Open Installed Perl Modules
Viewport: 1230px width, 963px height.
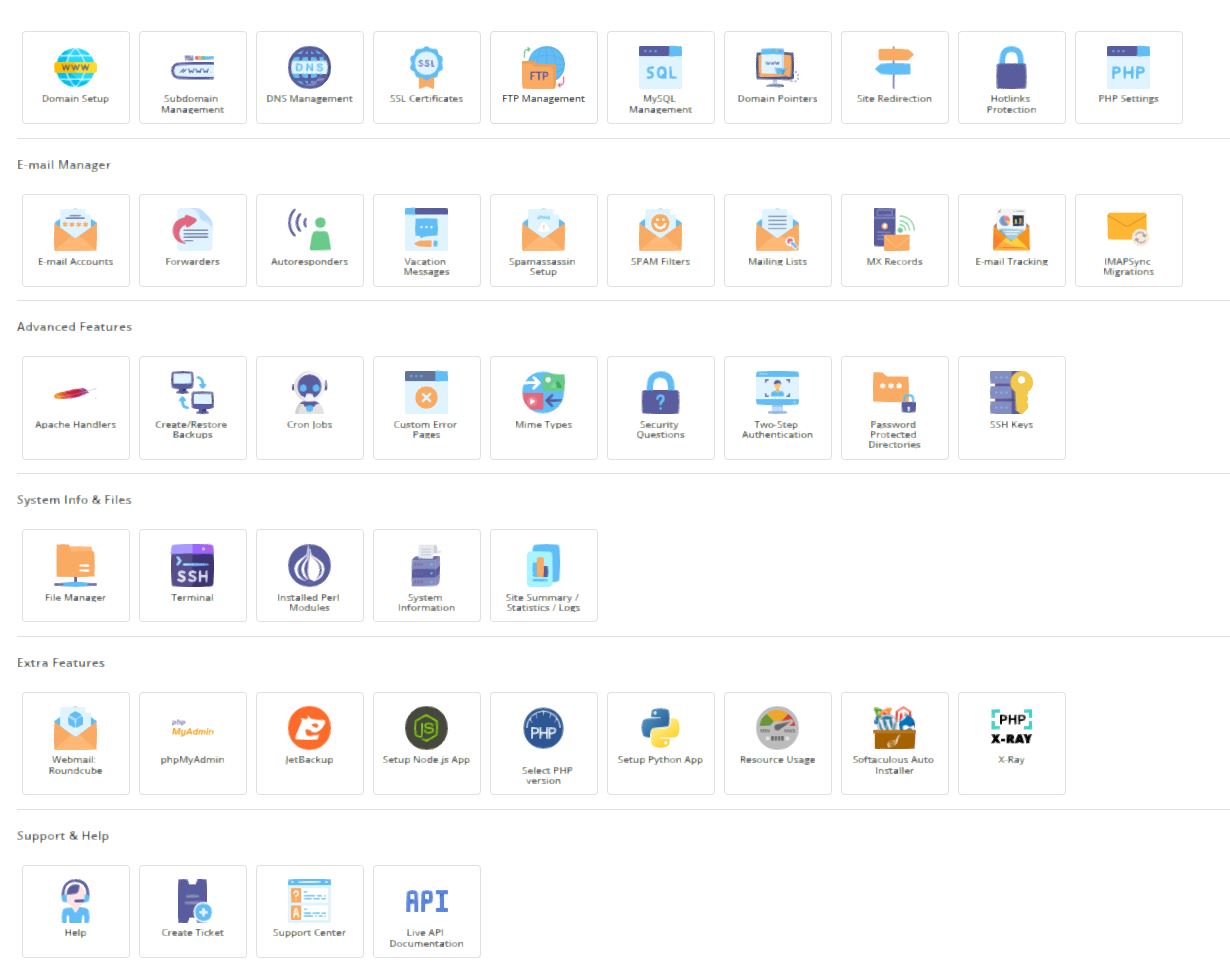tap(310, 575)
